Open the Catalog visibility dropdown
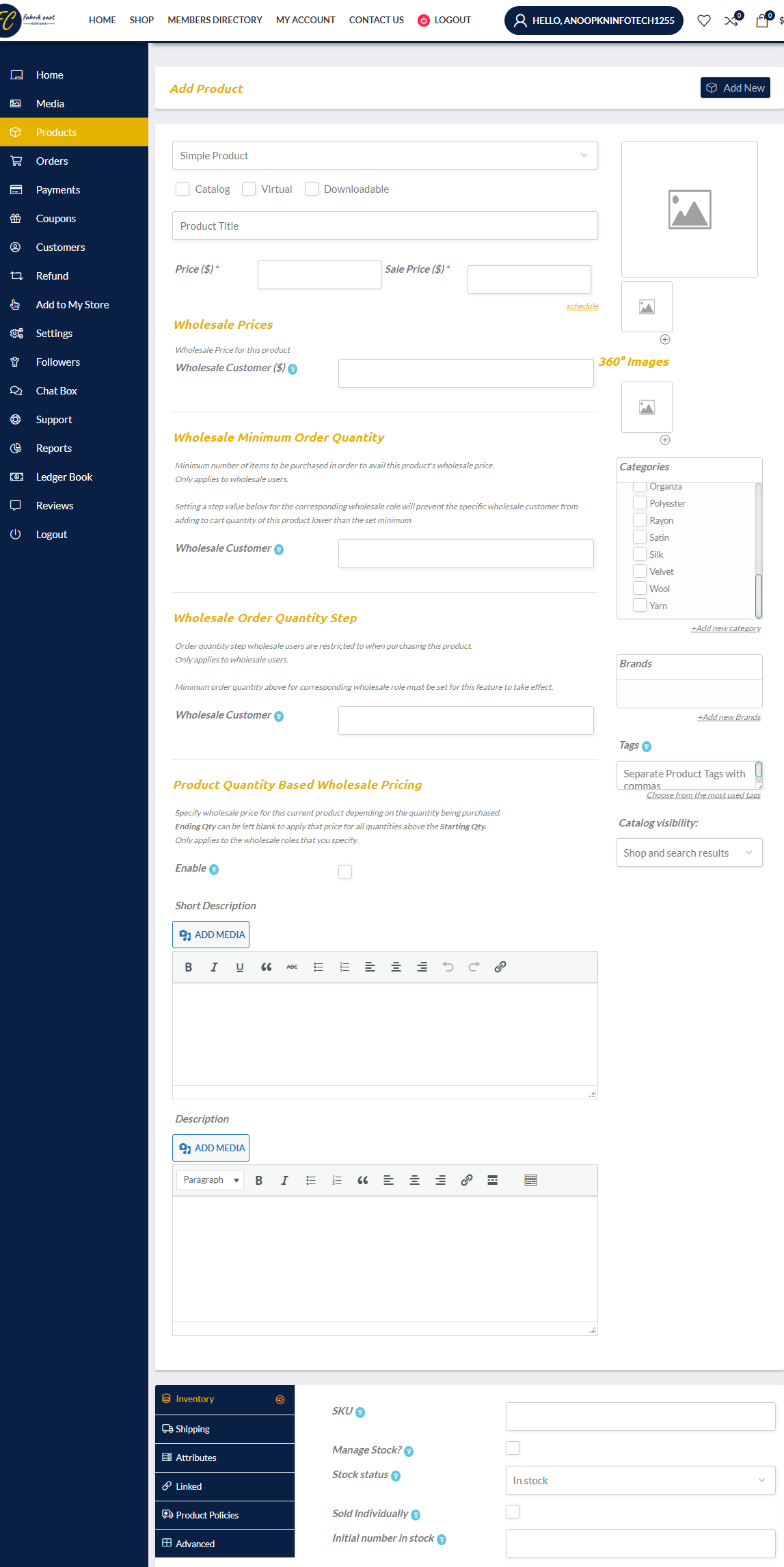The image size is (784, 1567). click(689, 853)
